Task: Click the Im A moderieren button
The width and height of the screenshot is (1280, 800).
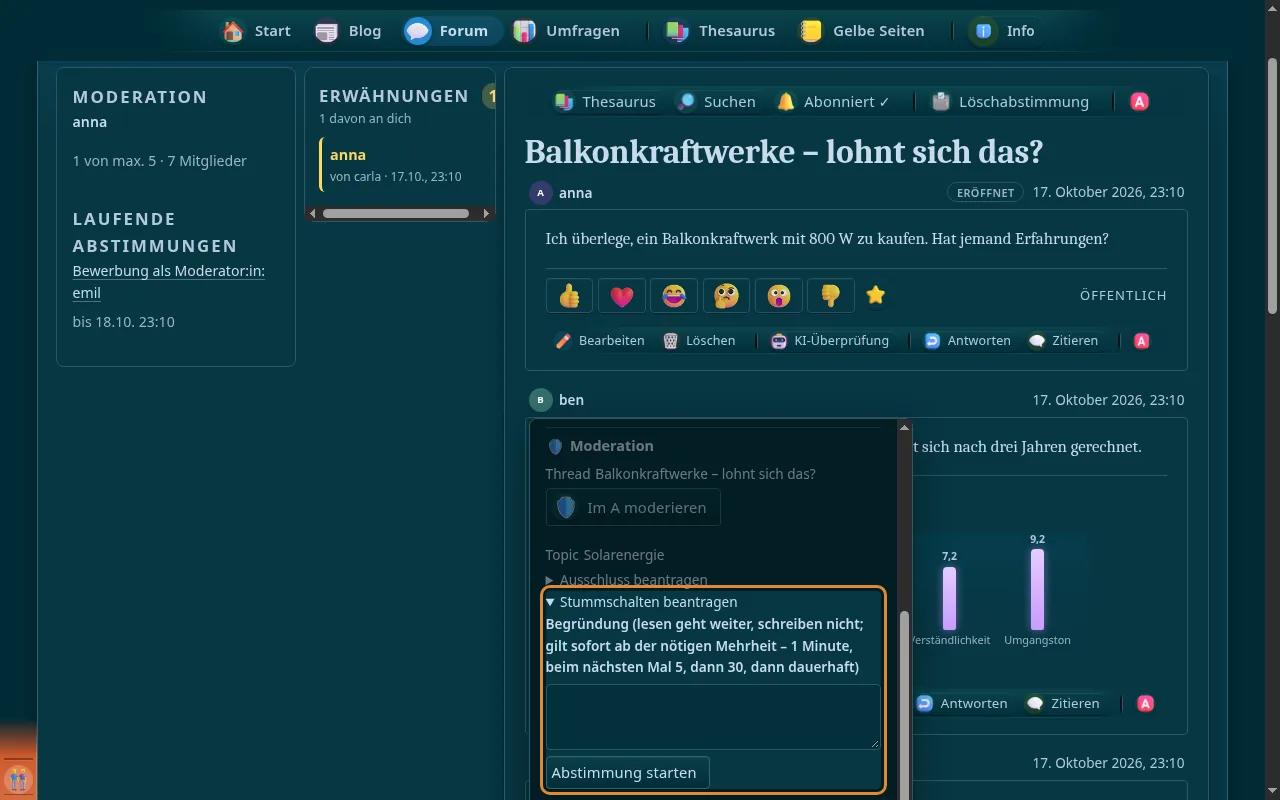Action: click(633, 508)
